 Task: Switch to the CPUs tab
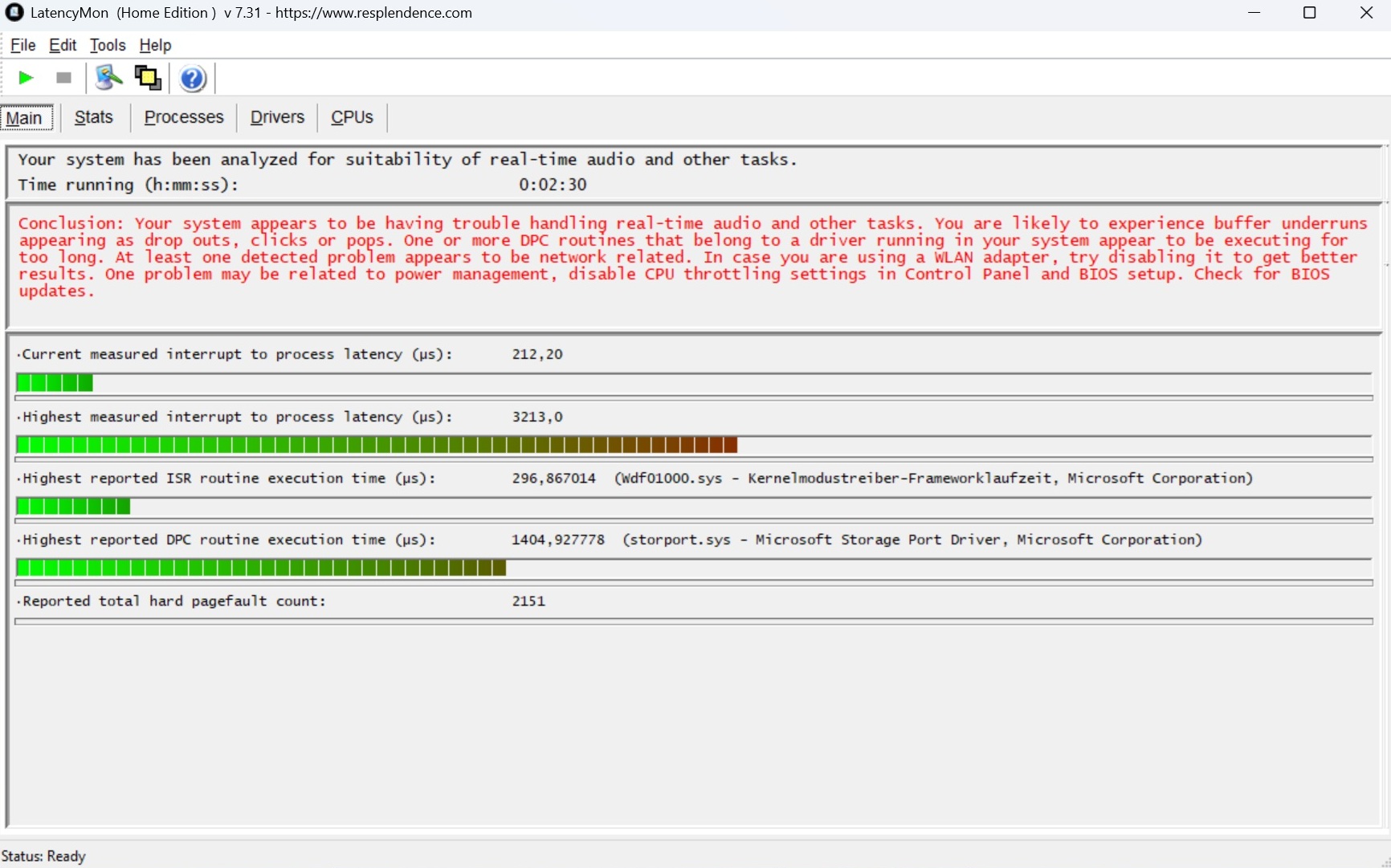point(352,117)
